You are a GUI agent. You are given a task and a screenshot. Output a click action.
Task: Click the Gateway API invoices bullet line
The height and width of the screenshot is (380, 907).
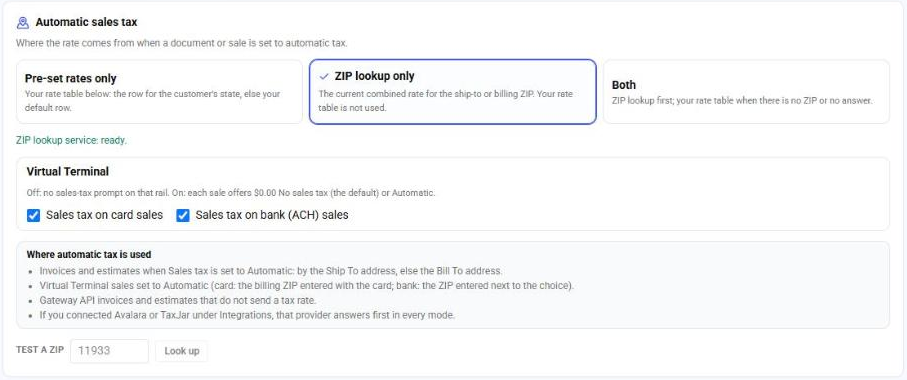(x=178, y=300)
